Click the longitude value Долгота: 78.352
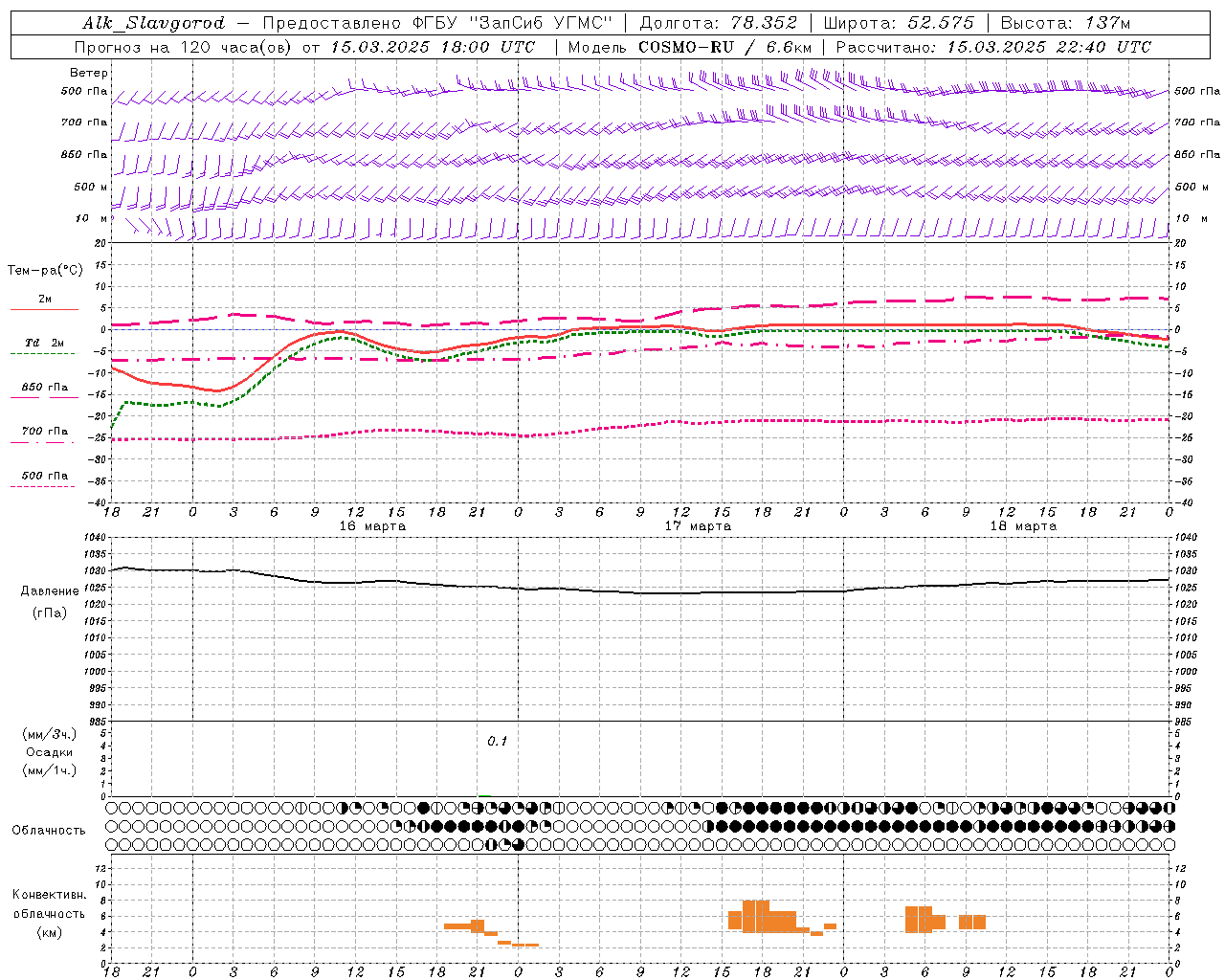 point(718,23)
